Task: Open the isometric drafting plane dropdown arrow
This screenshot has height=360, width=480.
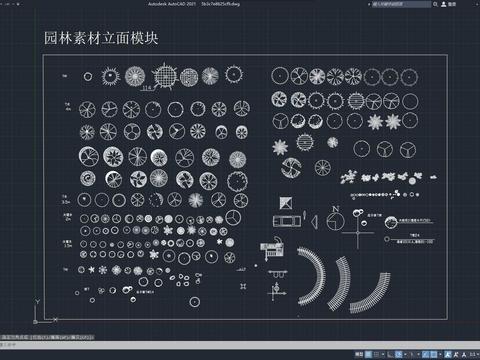Action: tap(418, 354)
